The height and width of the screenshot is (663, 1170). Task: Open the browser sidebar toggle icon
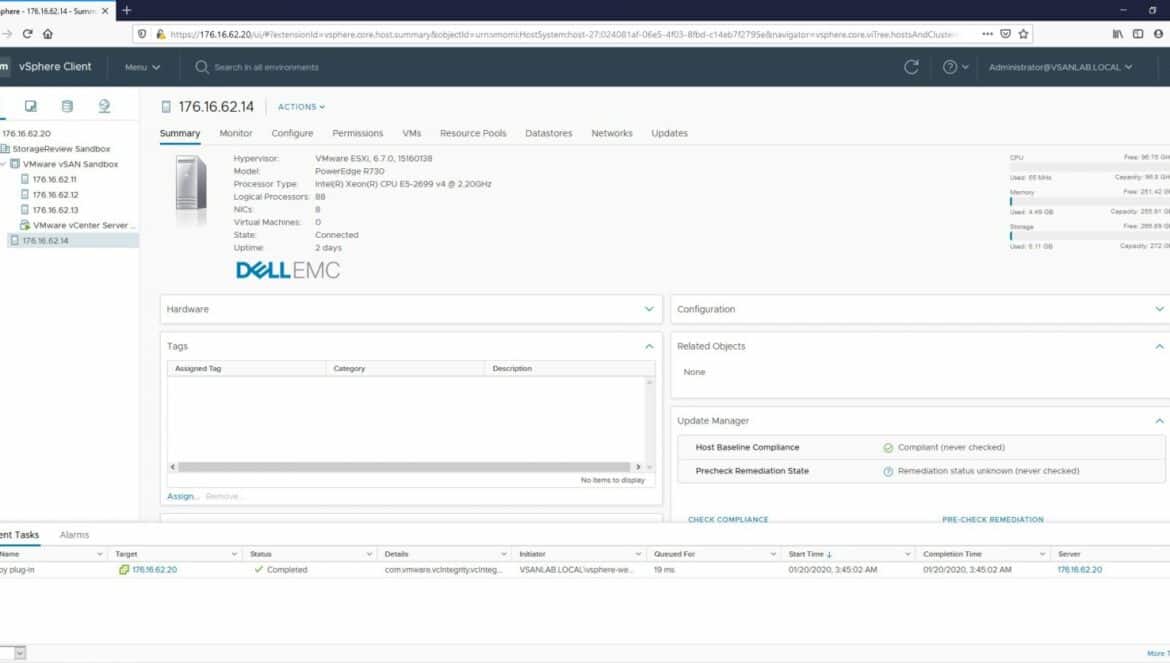click(x=1138, y=34)
